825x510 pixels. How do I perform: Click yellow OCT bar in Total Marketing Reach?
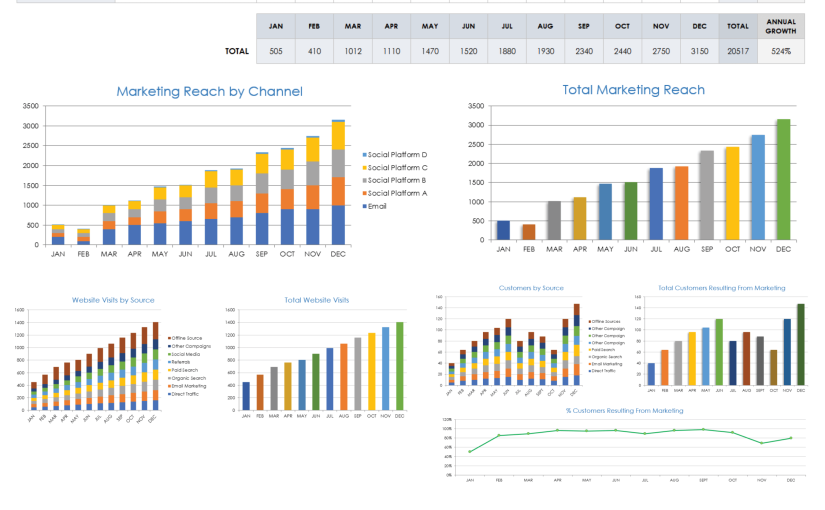[732, 193]
